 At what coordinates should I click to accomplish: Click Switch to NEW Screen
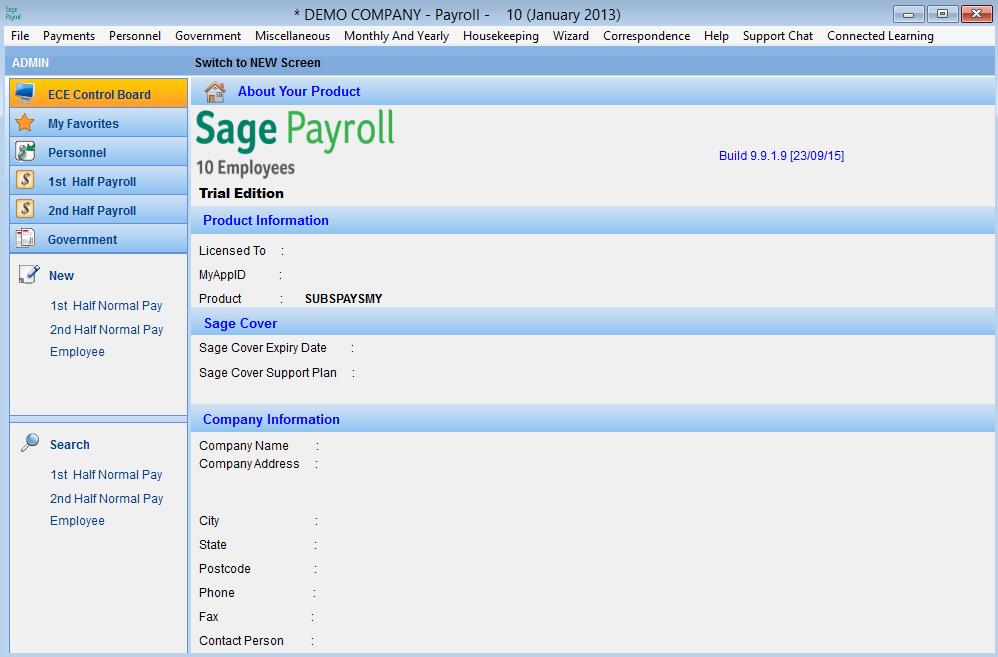[x=258, y=62]
